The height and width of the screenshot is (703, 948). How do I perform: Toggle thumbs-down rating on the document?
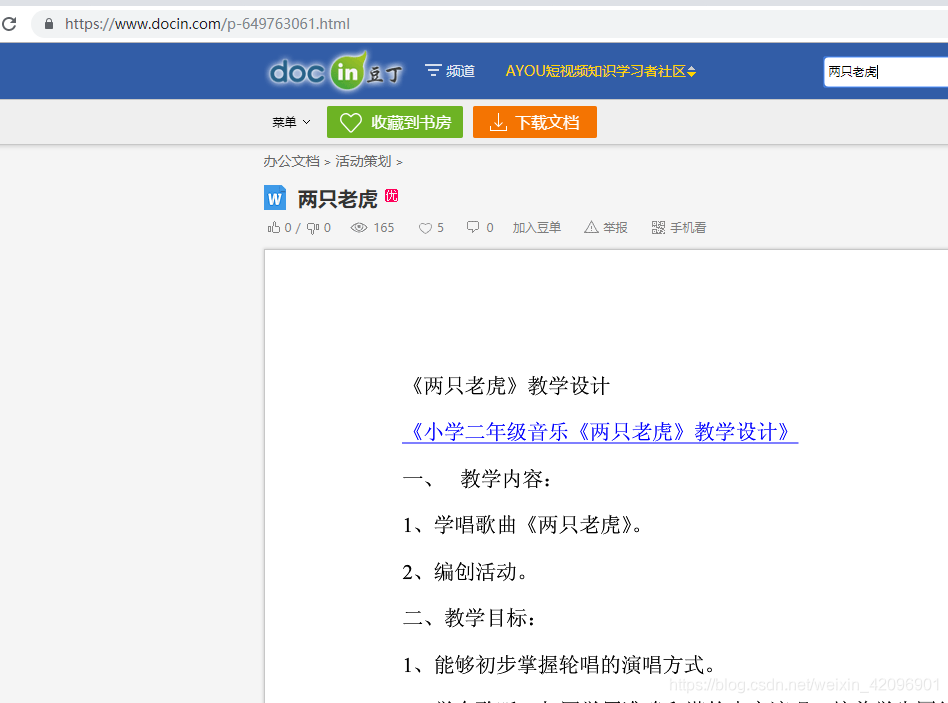coord(312,227)
